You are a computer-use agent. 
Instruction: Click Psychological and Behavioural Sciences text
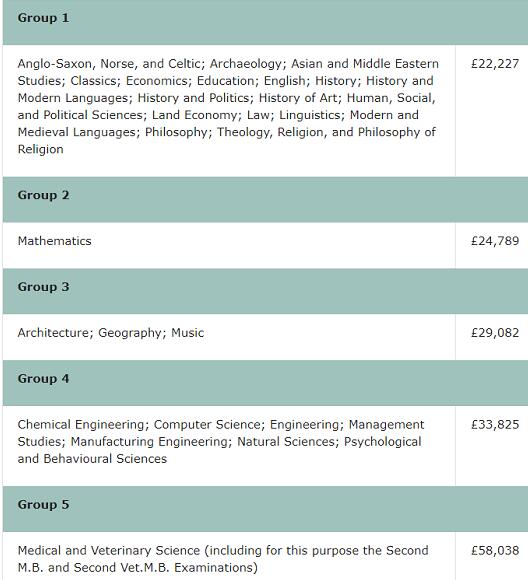pos(219,450)
